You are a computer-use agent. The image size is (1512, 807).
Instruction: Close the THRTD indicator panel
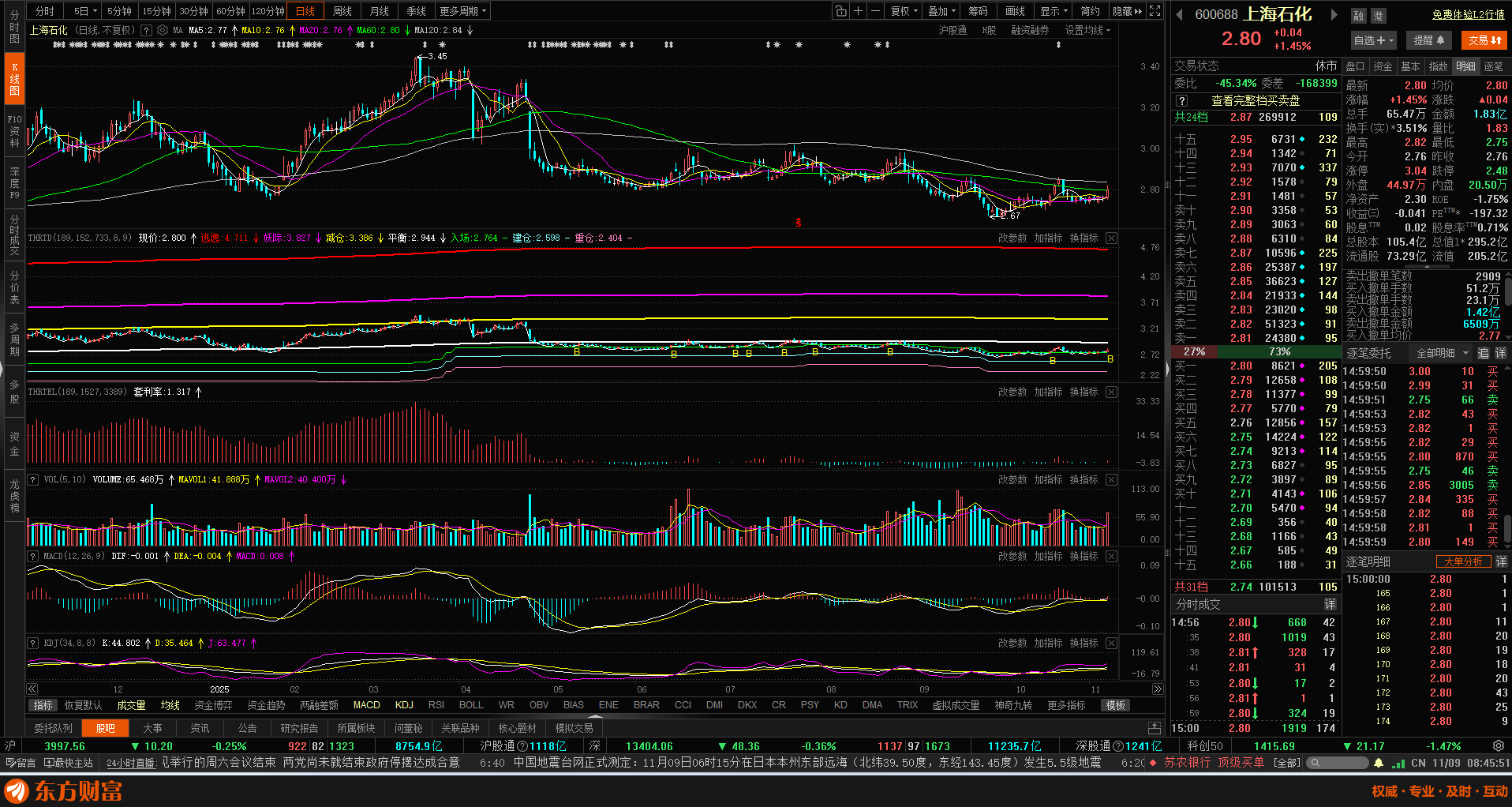(1111, 238)
